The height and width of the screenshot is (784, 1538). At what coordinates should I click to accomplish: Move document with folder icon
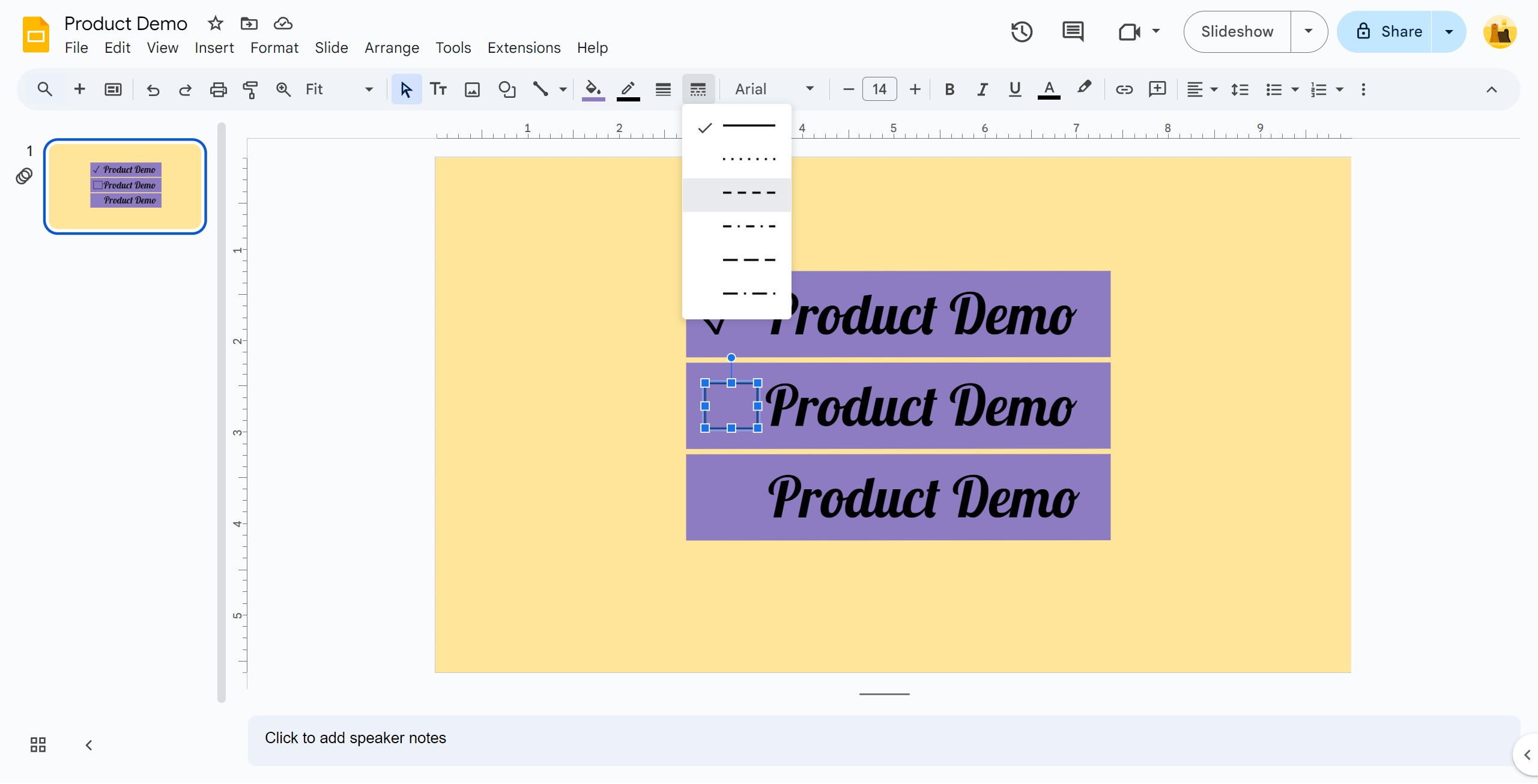click(x=249, y=23)
